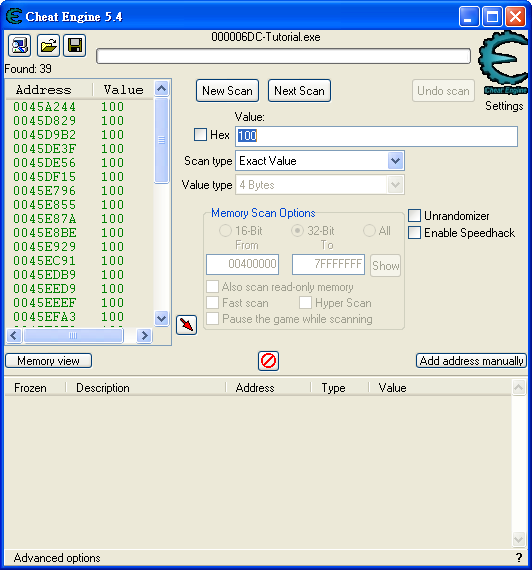Select address 0045DE3F in results
The width and height of the screenshot is (532, 570).
(44, 149)
